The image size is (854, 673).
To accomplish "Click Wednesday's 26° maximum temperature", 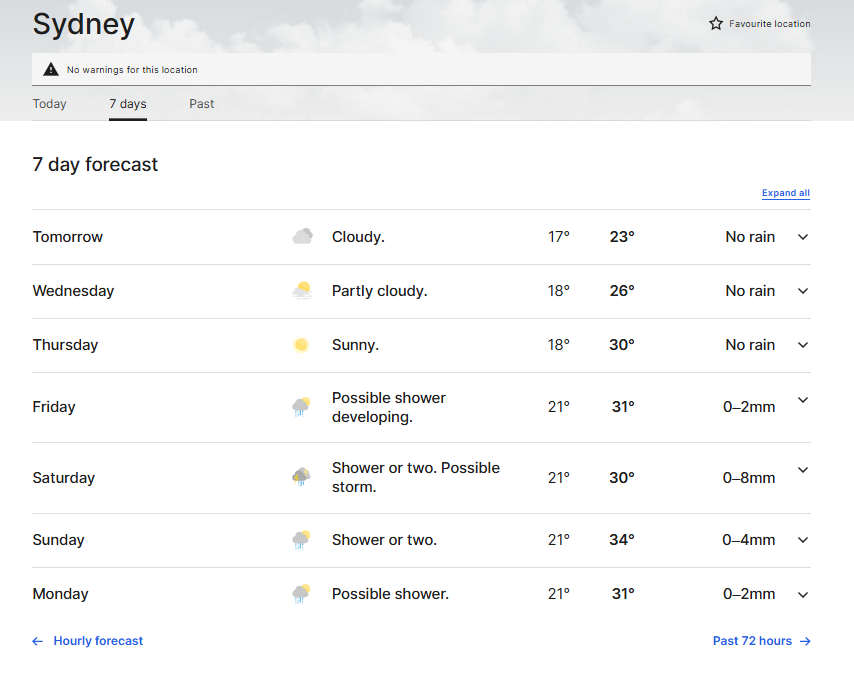I will point(622,291).
